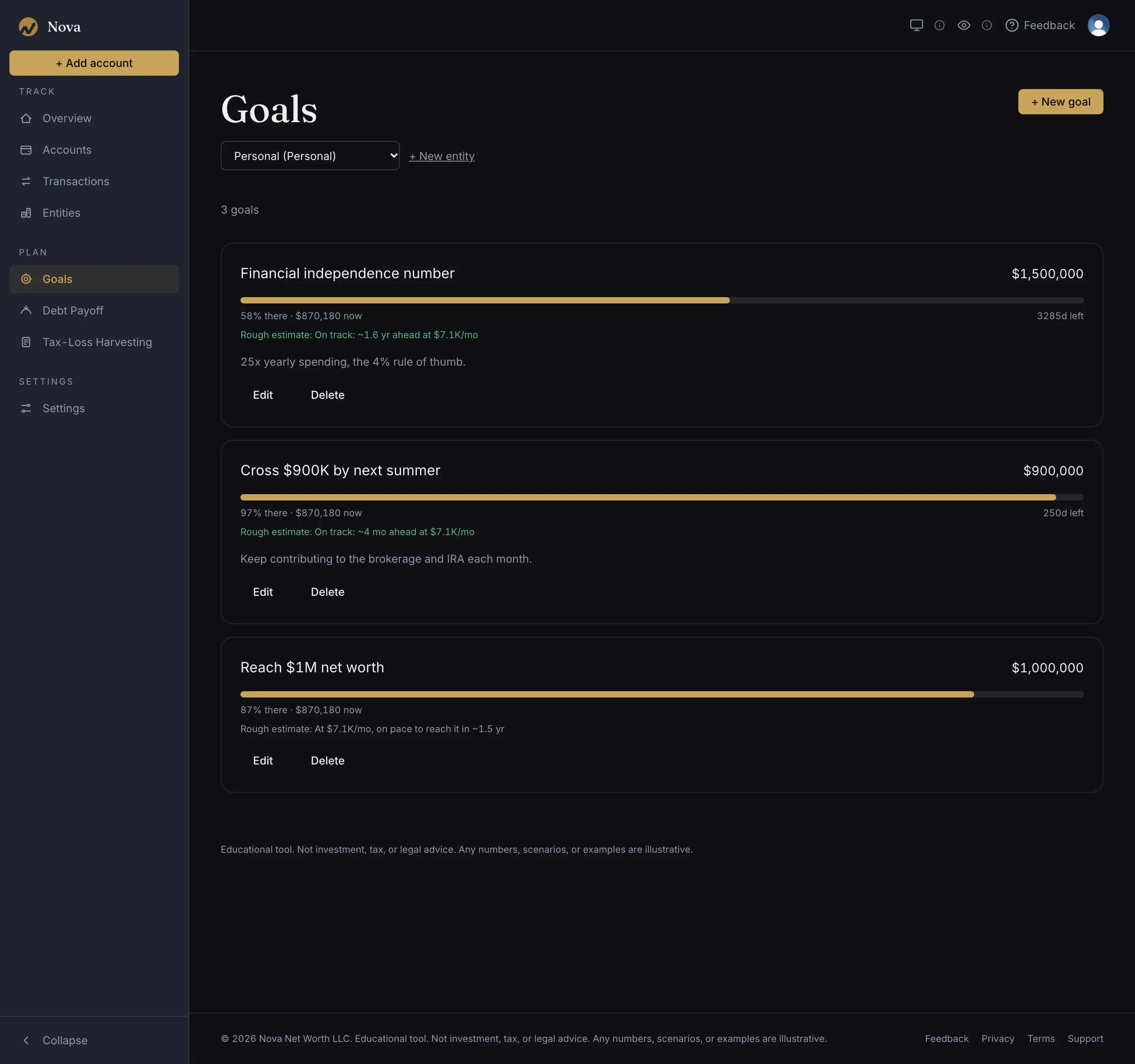This screenshot has width=1135, height=1064.
Task: Click the '3 goals' count text
Action: pos(240,210)
